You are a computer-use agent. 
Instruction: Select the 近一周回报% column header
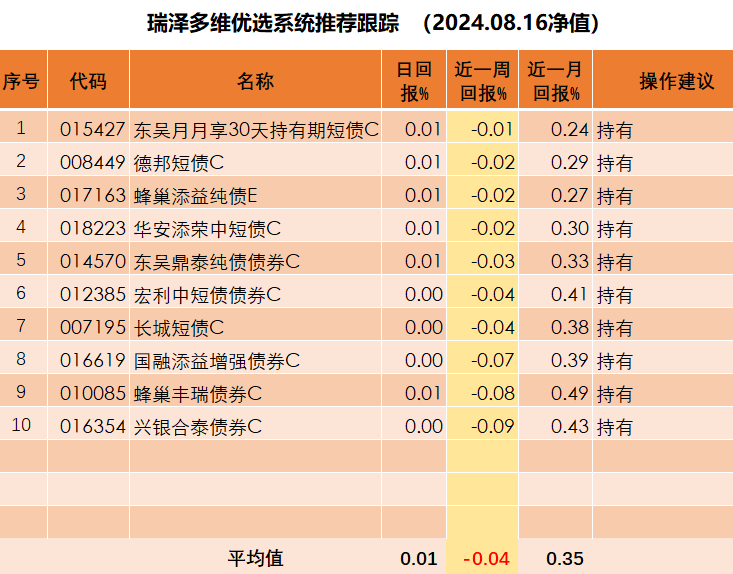pyautogui.click(x=482, y=81)
